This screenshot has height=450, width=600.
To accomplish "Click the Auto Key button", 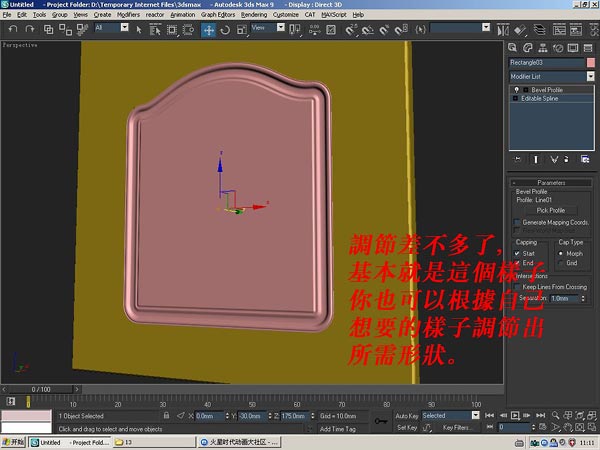I will pyautogui.click(x=406, y=415).
